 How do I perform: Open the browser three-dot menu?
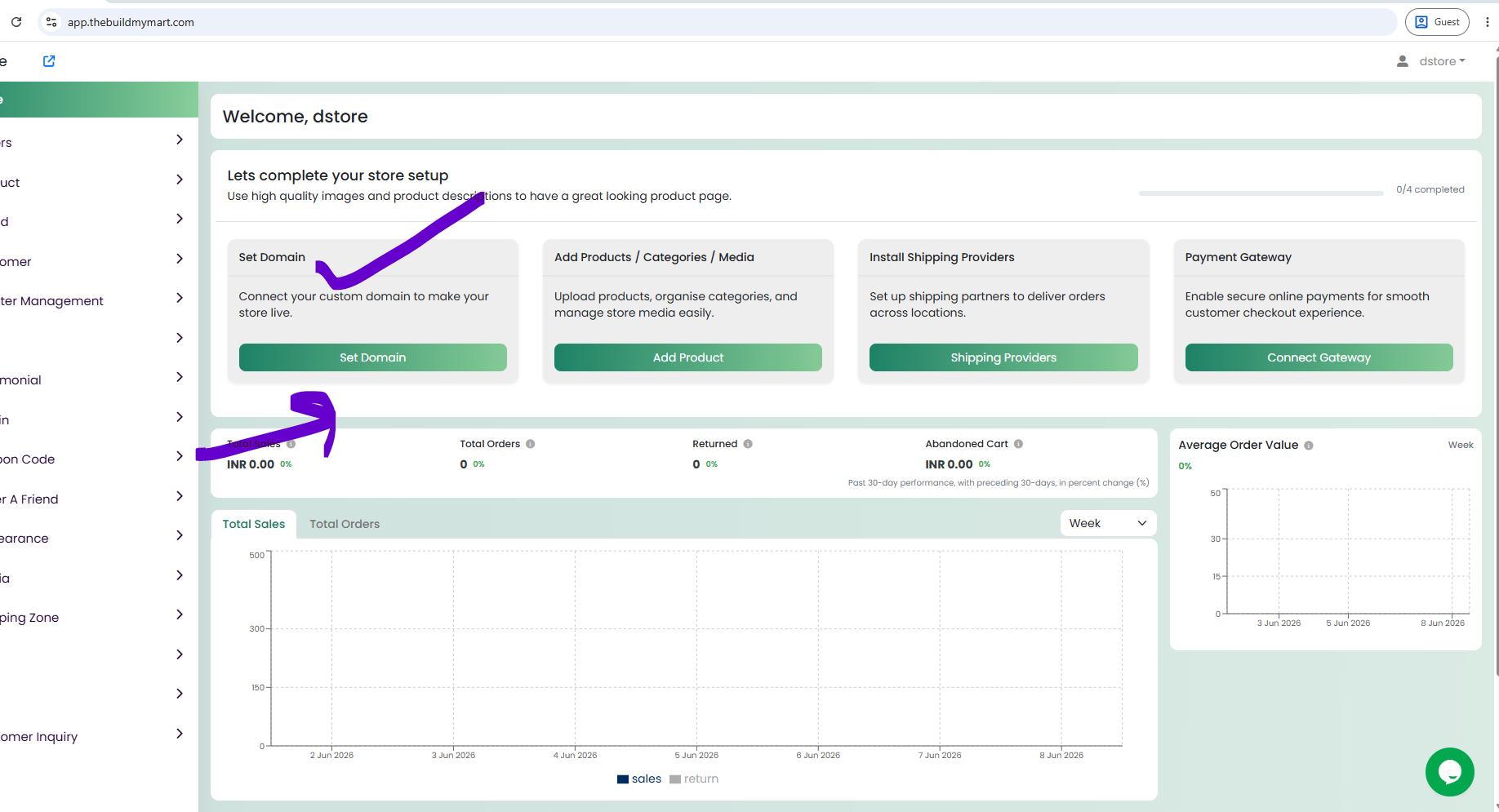point(1487,22)
